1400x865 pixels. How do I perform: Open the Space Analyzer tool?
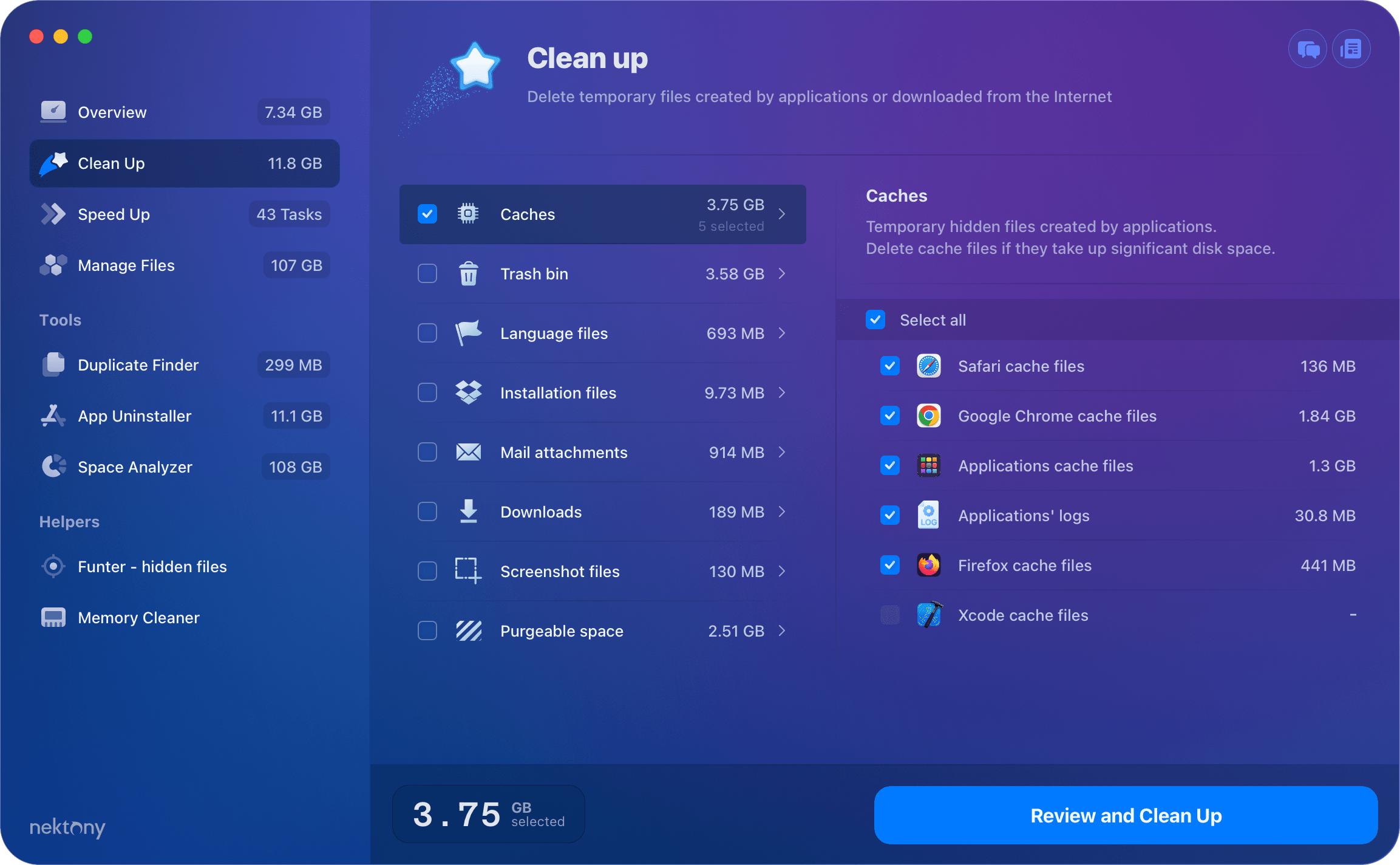tap(134, 467)
